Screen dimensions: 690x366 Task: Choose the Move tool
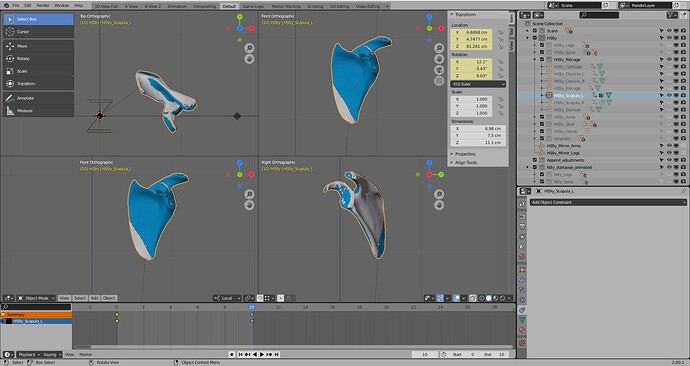(38, 46)
